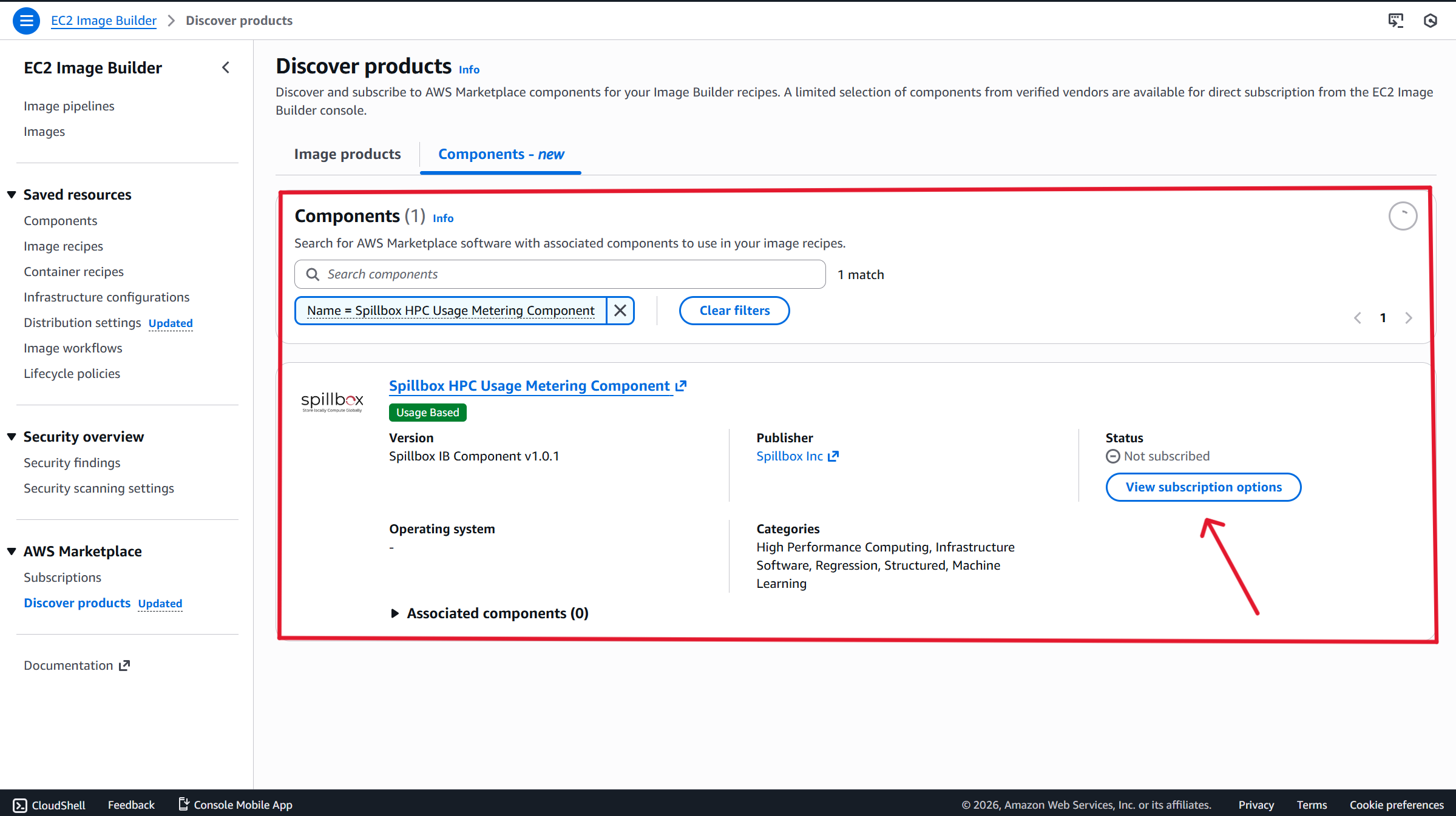Remove the Name filter token
1456x816 pixels.
(x=620, y=311)
